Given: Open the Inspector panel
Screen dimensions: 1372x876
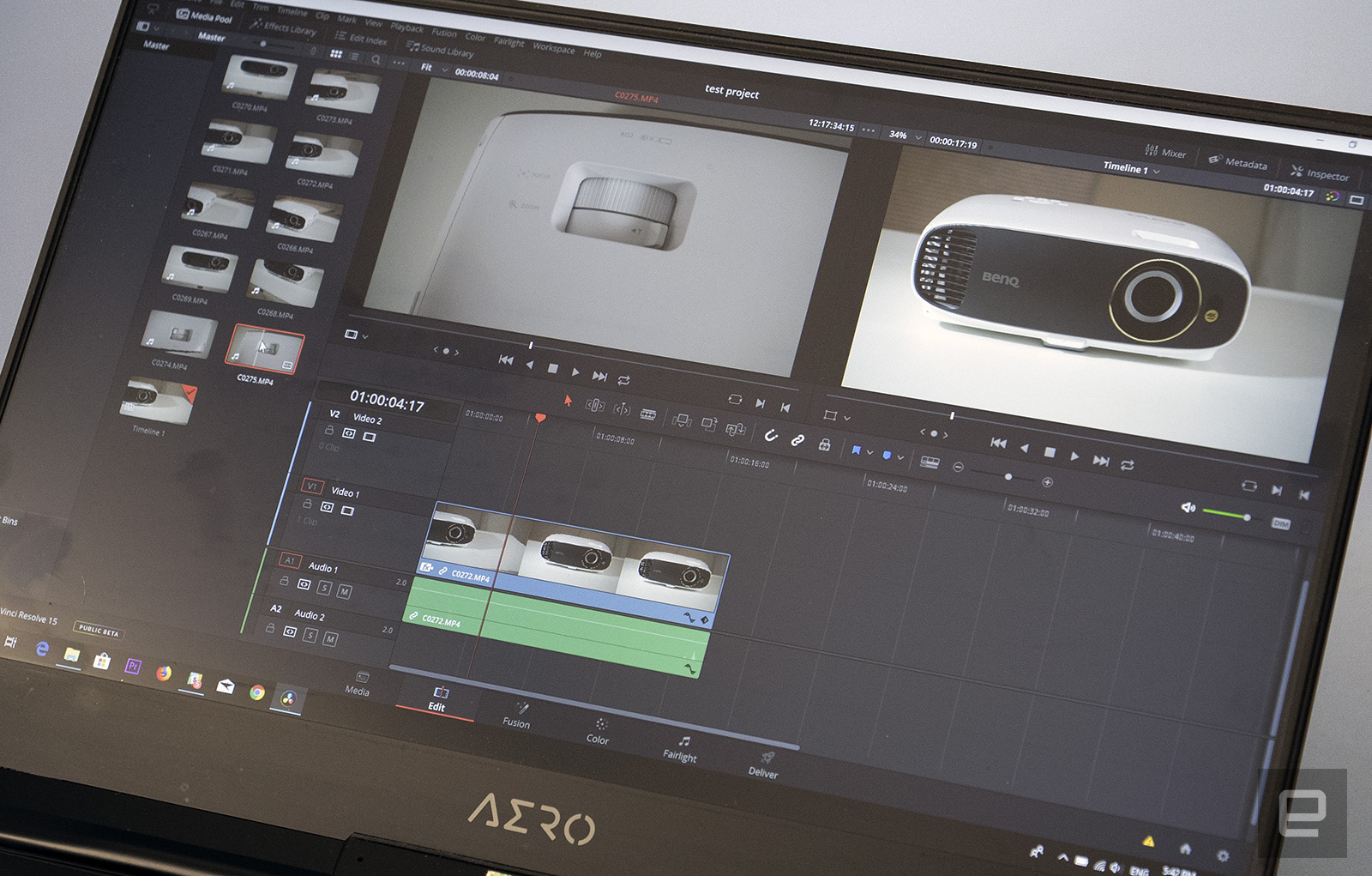Looking at the screenshot, I should (x=1320, y=173).
